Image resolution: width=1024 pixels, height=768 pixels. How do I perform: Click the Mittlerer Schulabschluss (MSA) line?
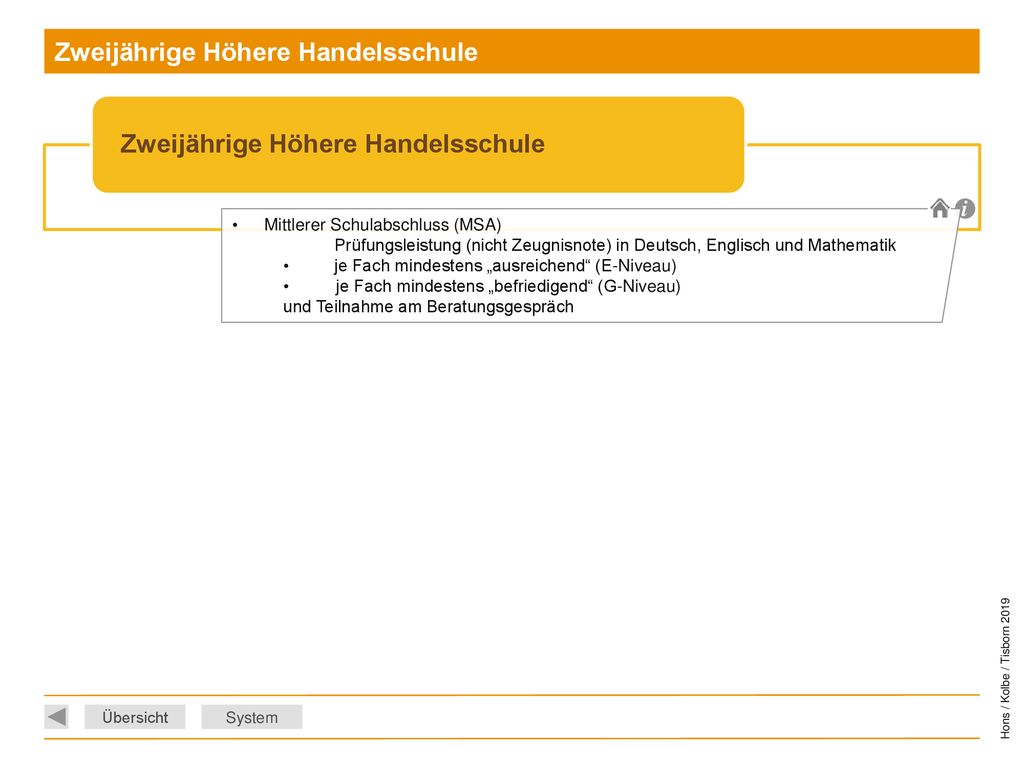pyautogui.click(x=382, y=225)
